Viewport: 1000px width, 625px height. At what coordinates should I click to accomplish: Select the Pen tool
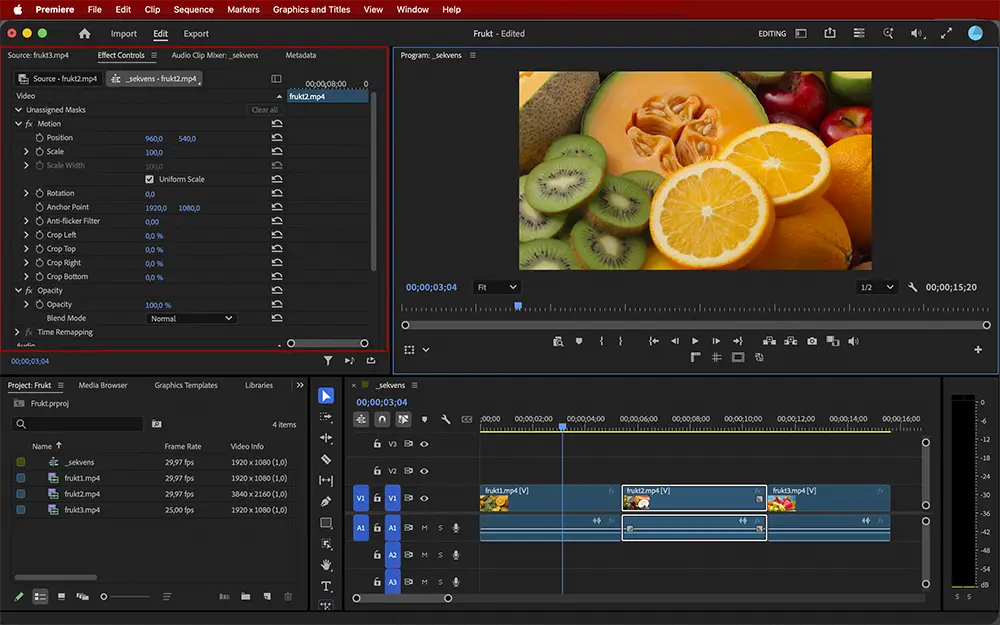pos(326,502)
